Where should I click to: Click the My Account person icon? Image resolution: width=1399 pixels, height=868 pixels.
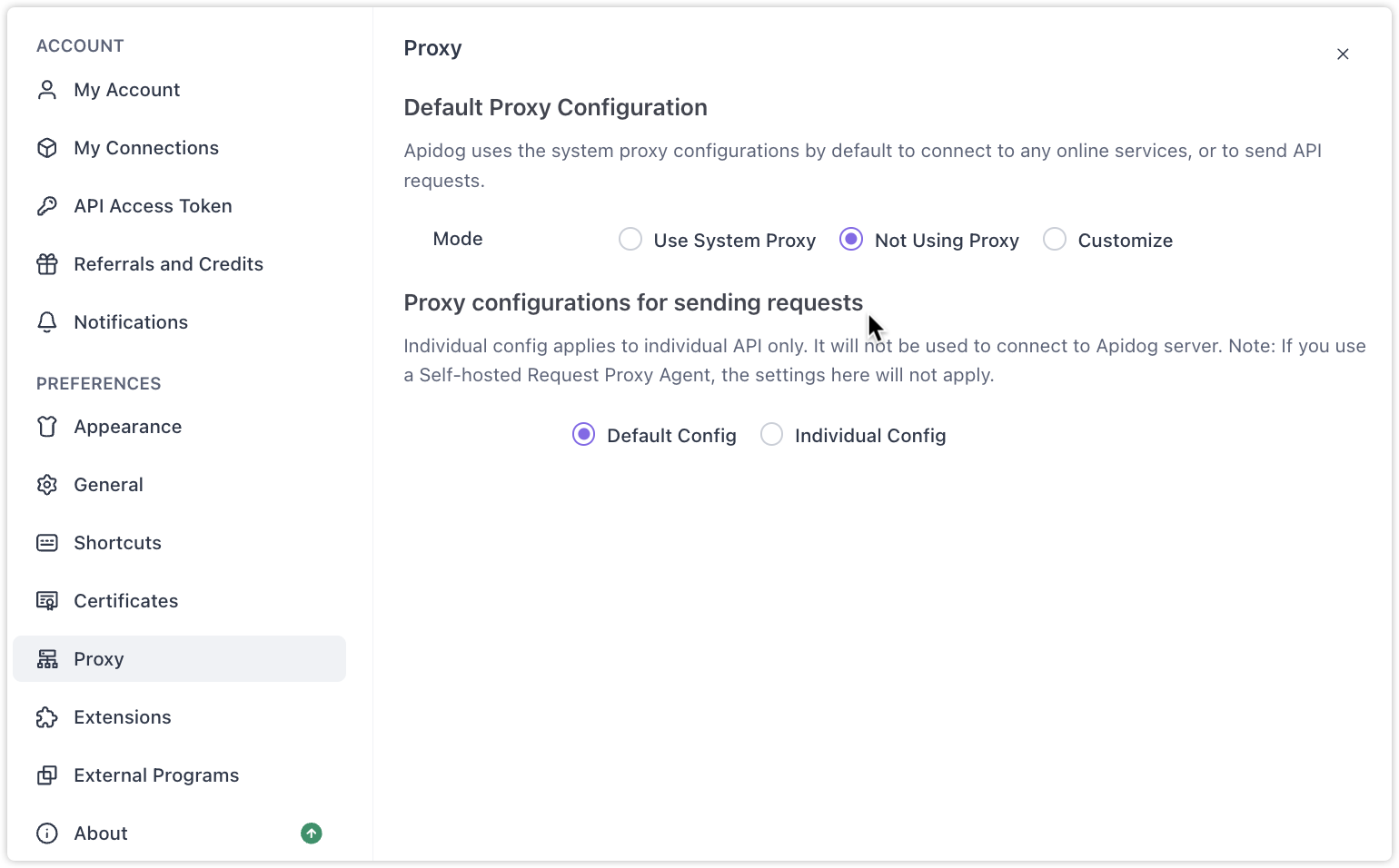pos(47,90)
